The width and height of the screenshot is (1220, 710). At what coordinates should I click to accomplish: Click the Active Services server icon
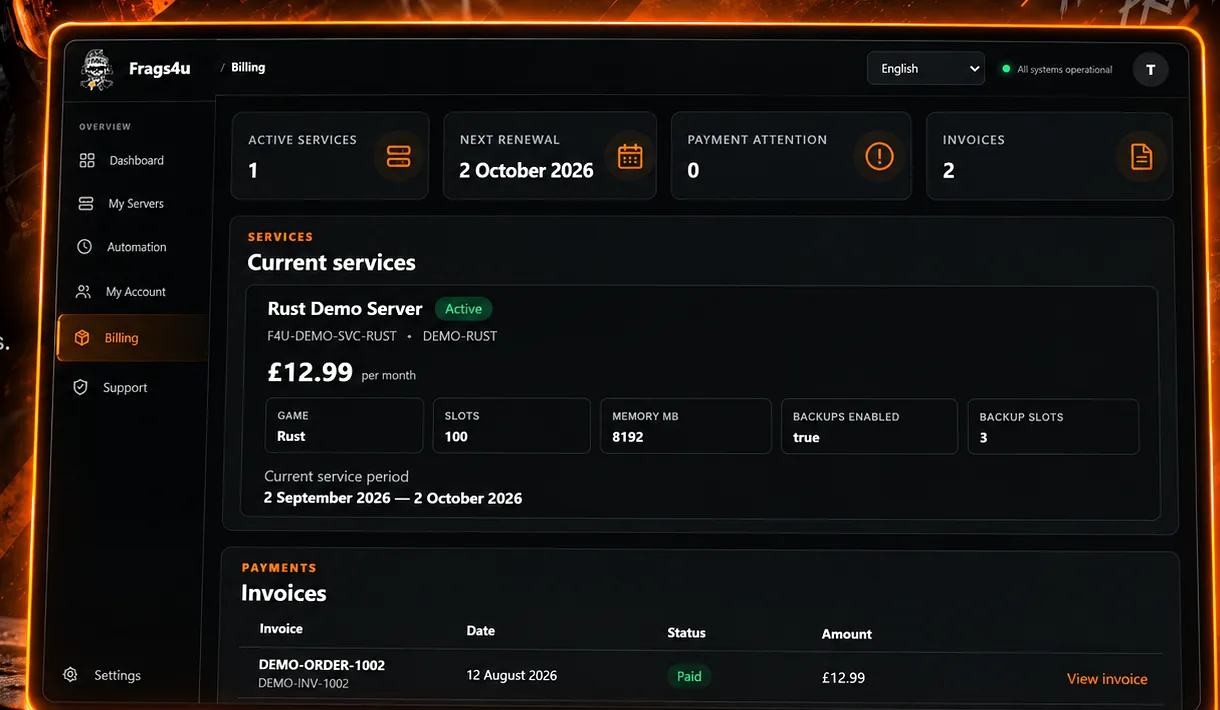(398, 157)
